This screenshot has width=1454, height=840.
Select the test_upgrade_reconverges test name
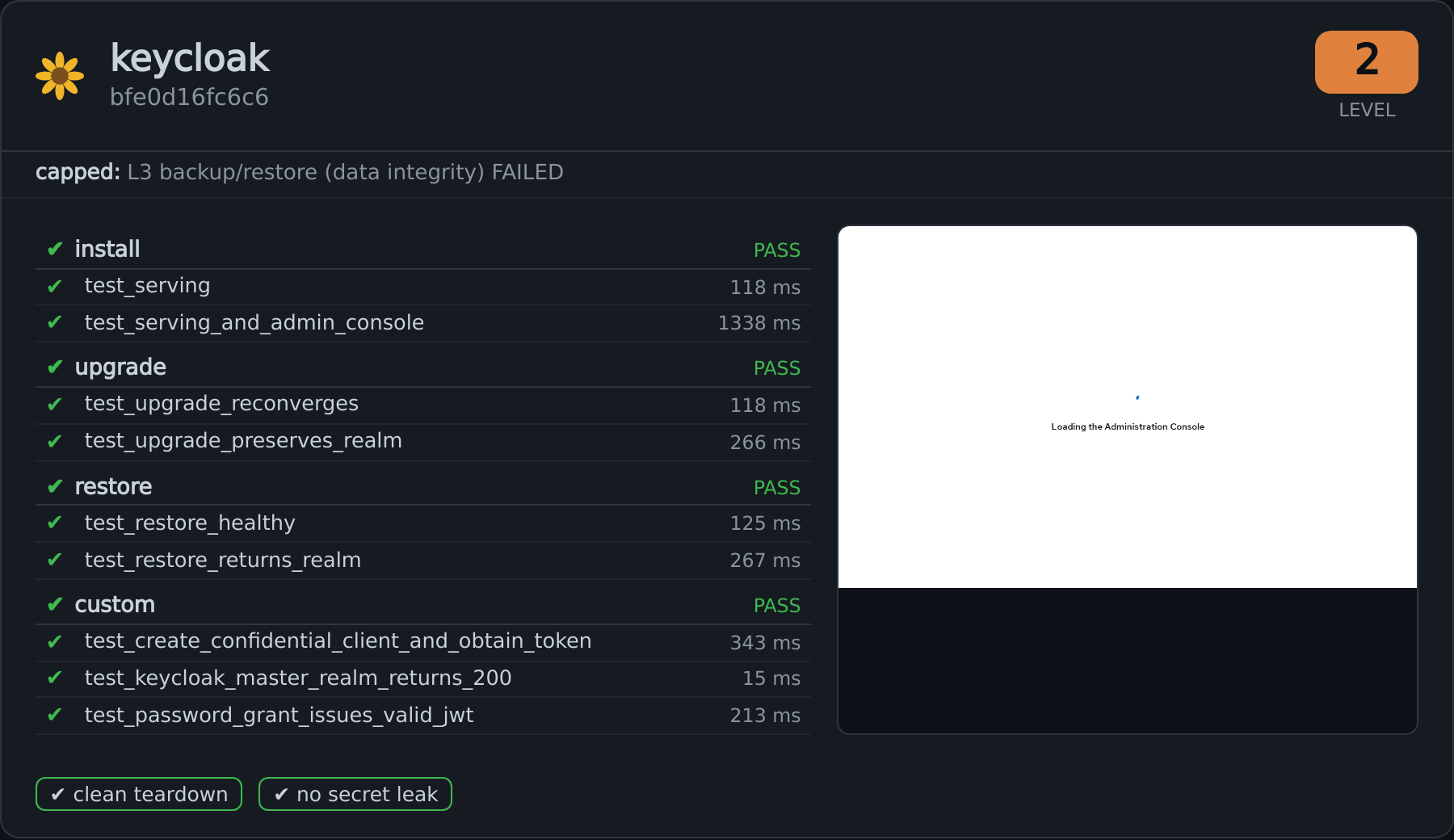(221, 404)
